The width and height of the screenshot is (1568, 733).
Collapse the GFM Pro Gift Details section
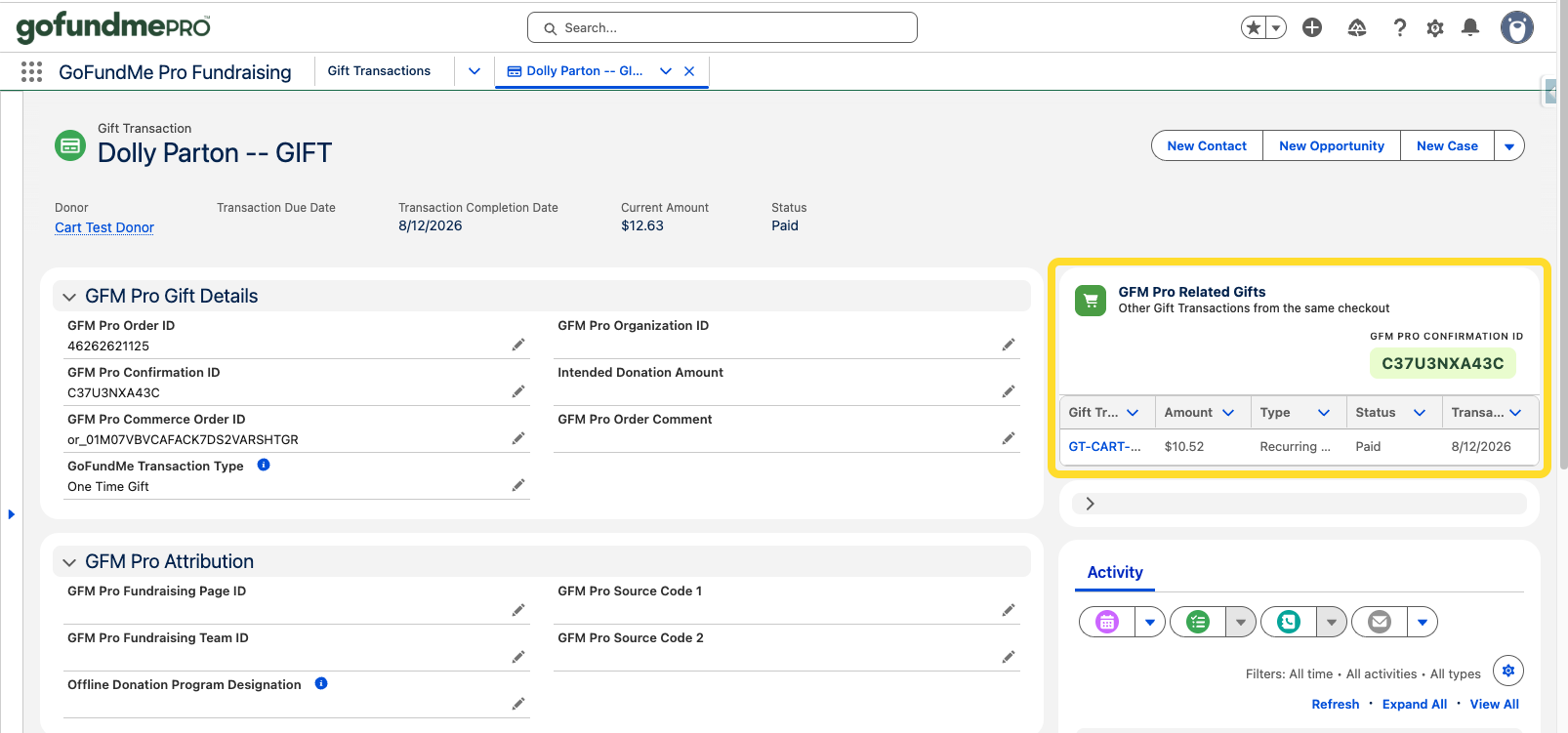pyautogui.click(x=69, y=297)
